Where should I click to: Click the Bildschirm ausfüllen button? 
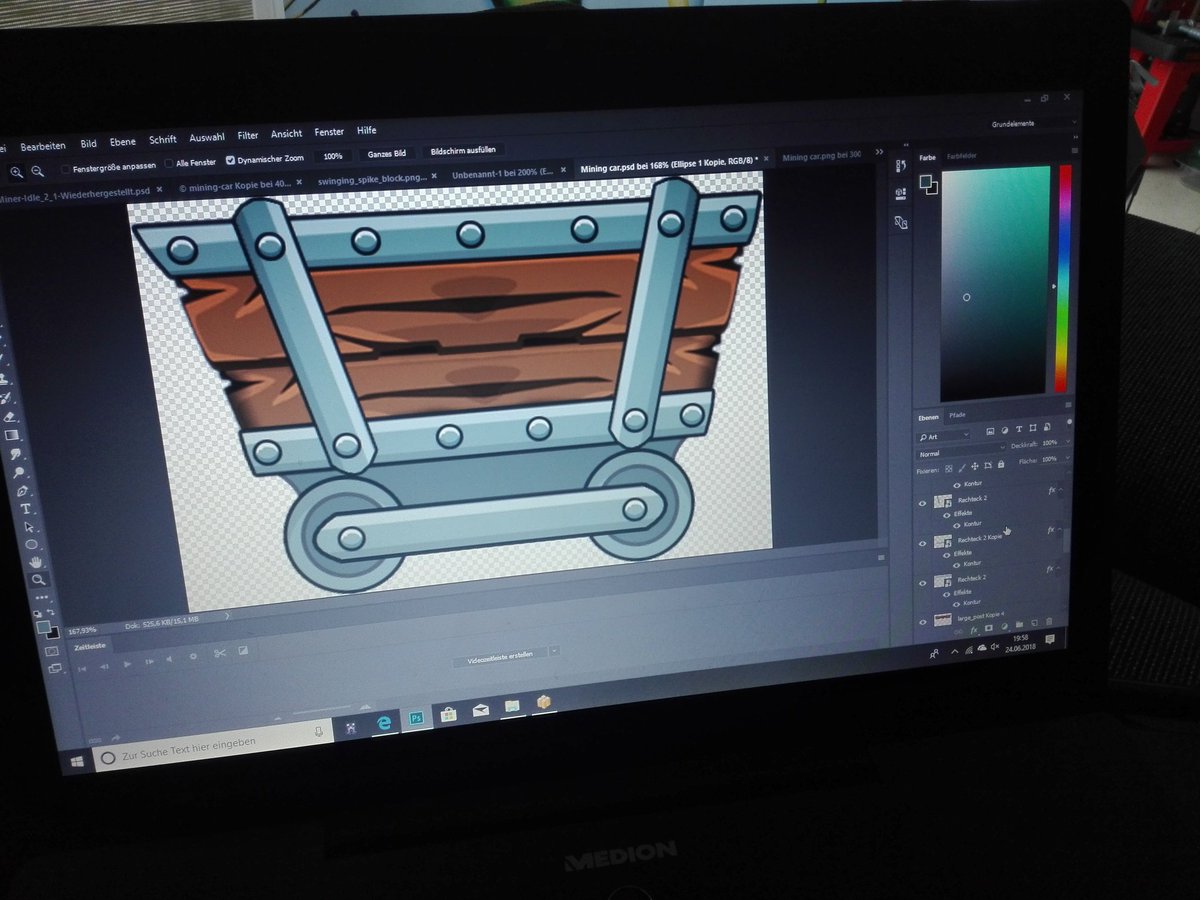tap(463, 150)
